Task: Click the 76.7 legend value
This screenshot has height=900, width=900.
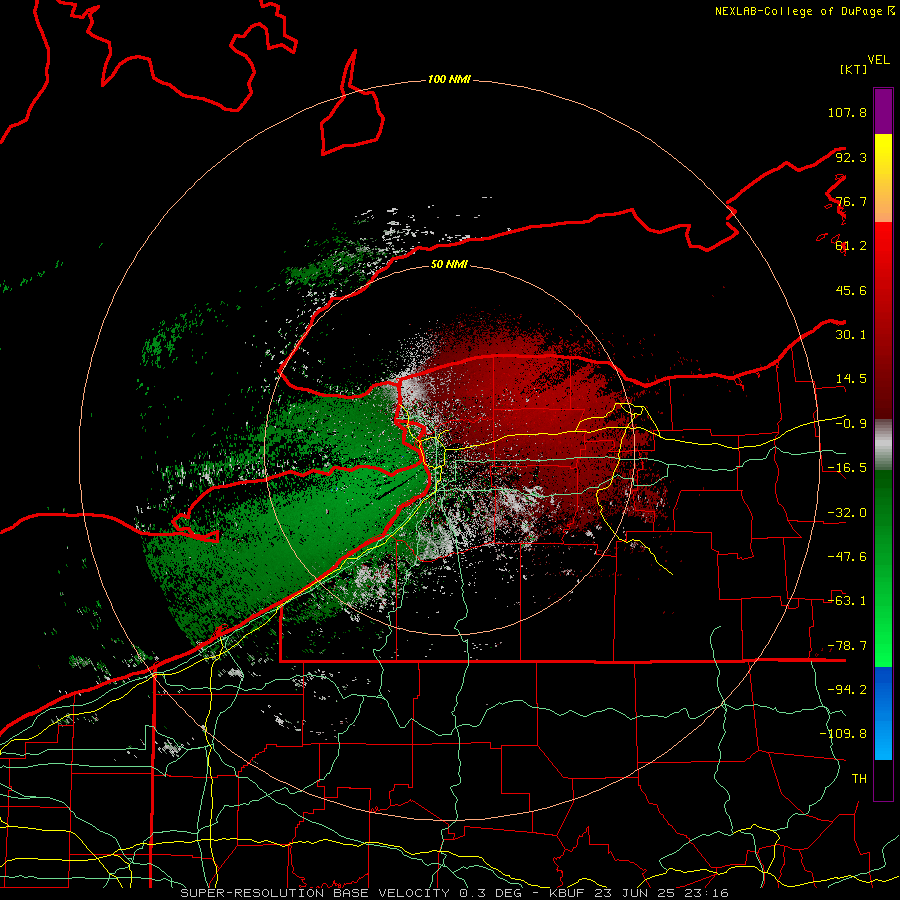Action: (851, 201)
